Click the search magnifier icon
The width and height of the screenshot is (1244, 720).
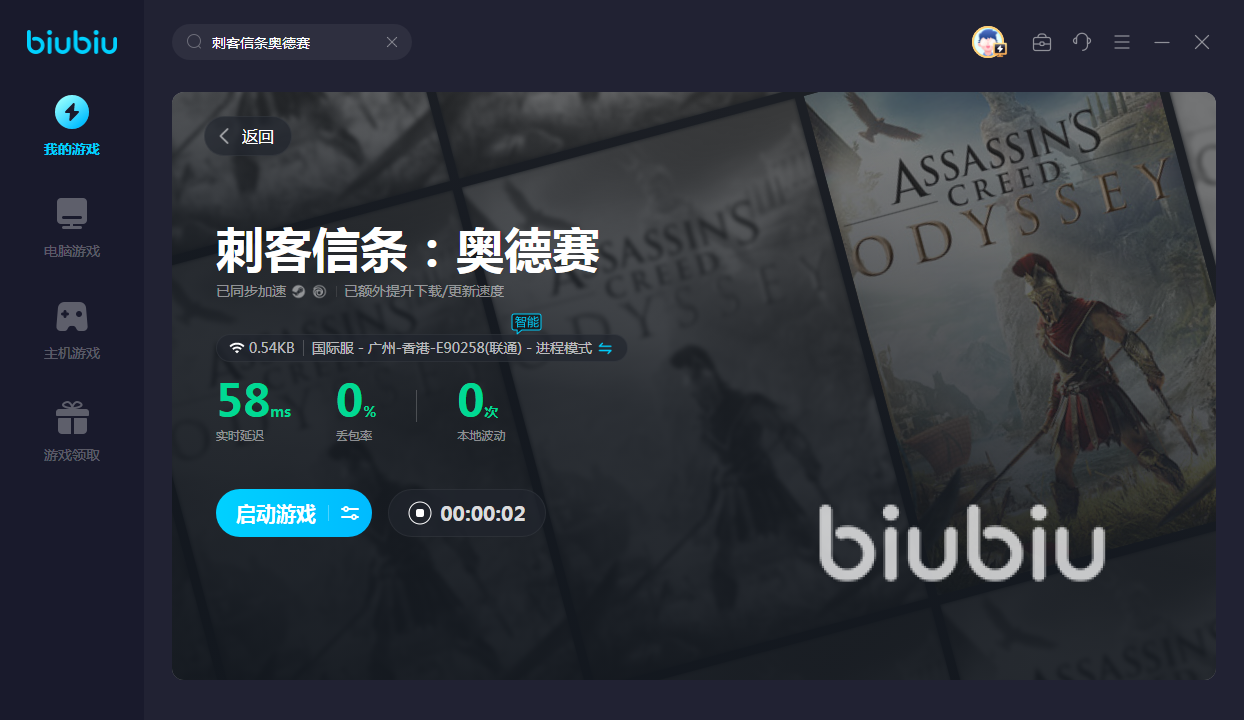[195, 42]
